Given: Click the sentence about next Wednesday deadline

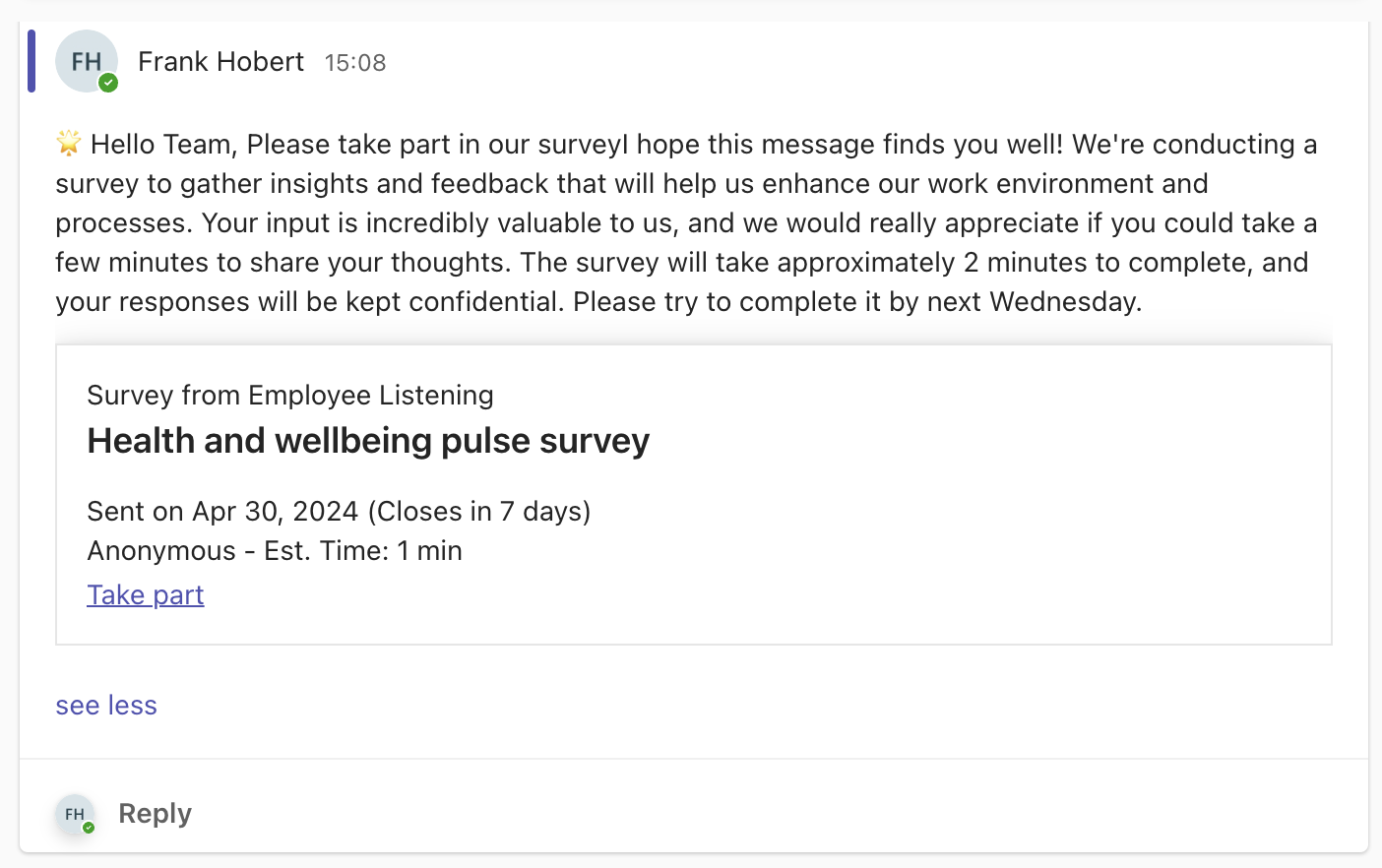Looking at the screenshot, I should (856, 302).
